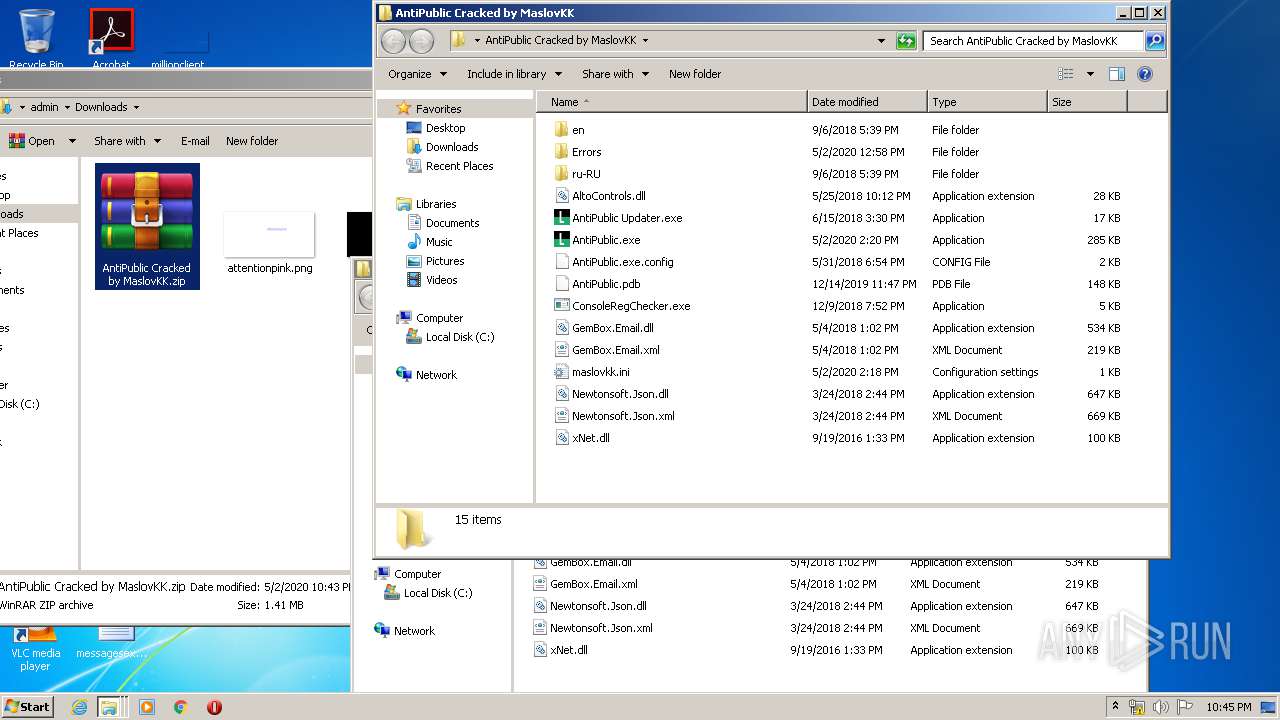Viewport: 1280px width, 720px height.
Task: Sort by Size column header
Action: 1087,102
